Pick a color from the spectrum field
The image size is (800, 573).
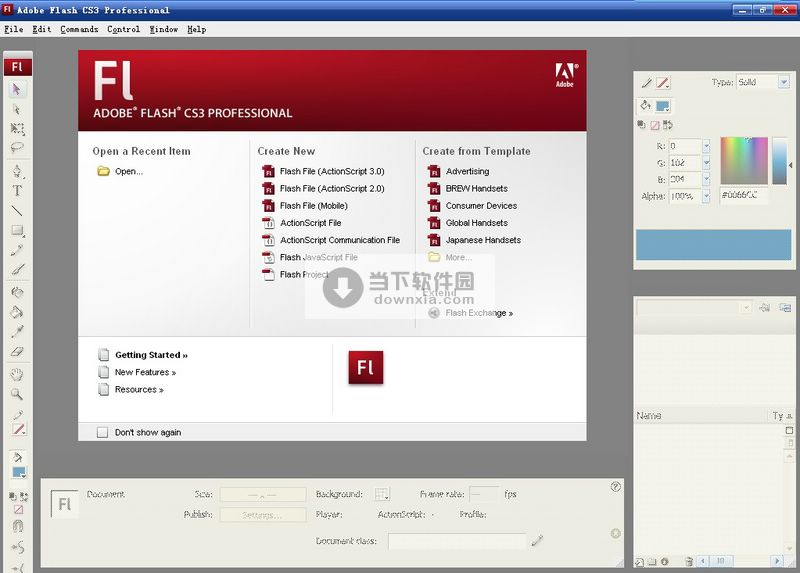[x=743, y=160]
